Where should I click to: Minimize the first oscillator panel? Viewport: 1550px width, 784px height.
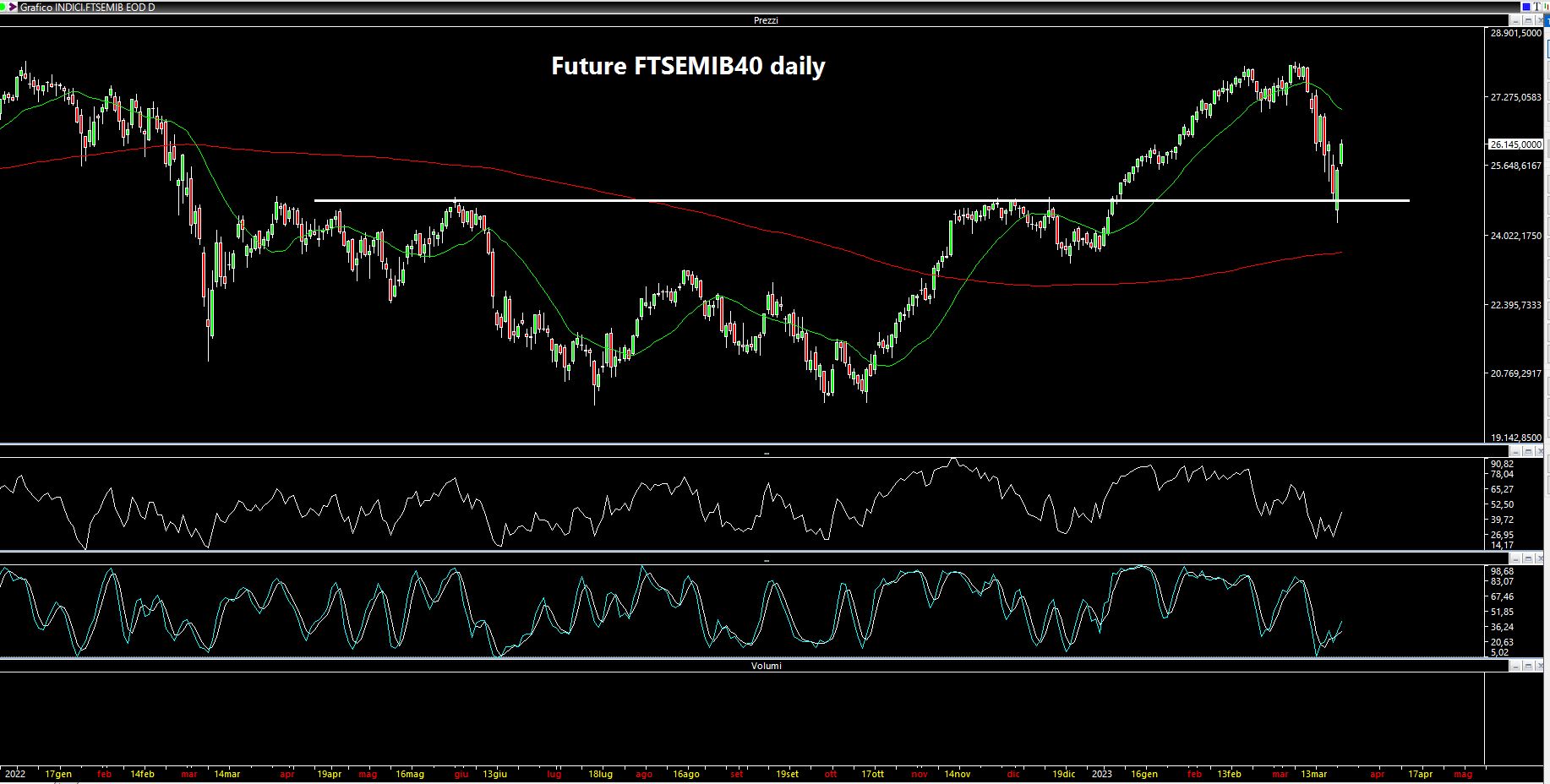(1515, 453)
